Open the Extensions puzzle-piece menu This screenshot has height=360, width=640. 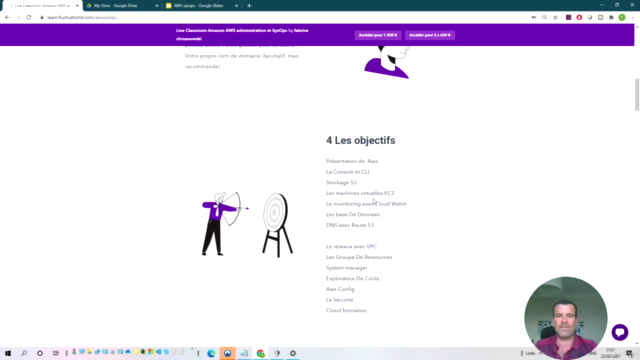pos(611,18)
